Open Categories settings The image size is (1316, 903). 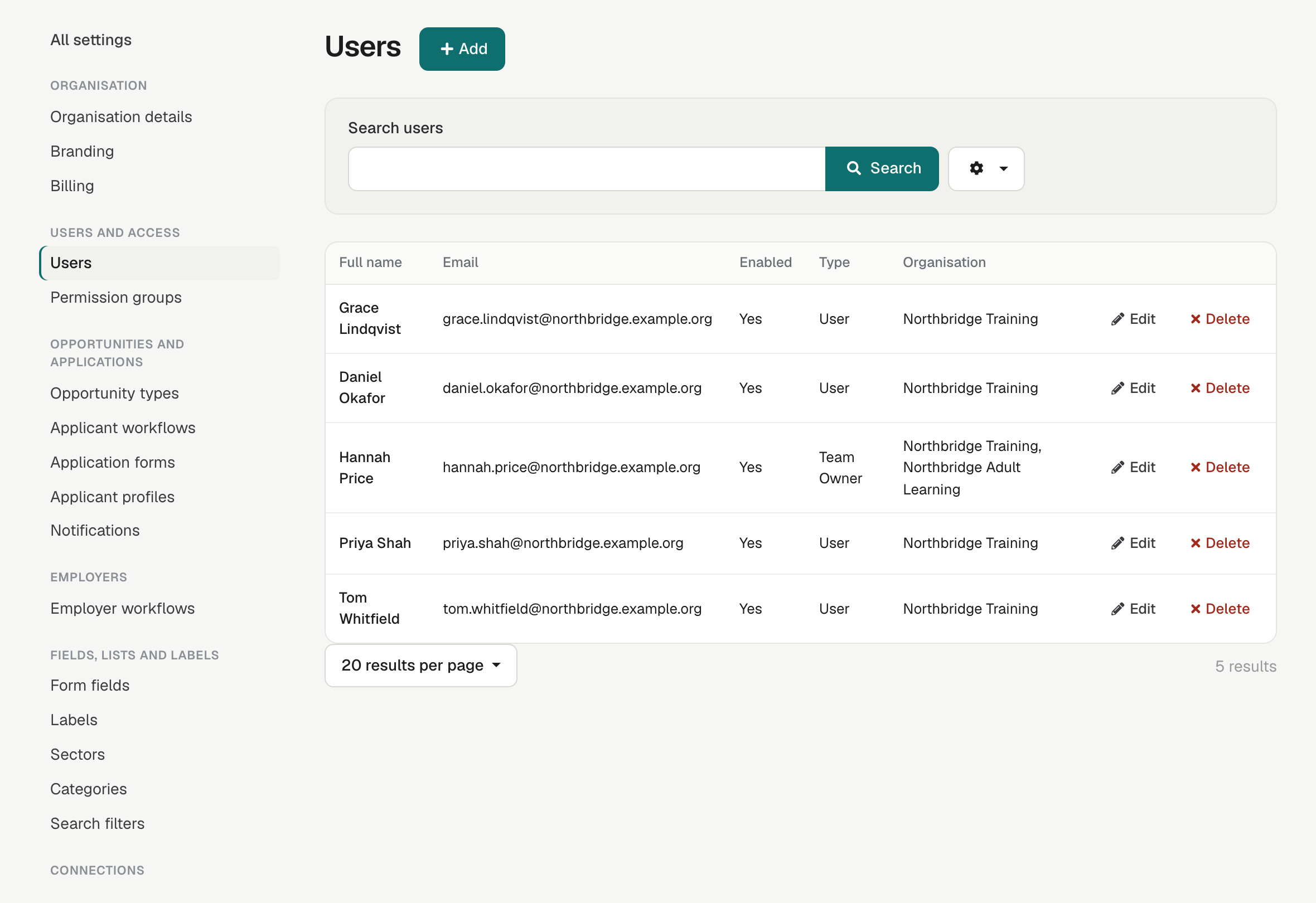(x=89, y=789)
